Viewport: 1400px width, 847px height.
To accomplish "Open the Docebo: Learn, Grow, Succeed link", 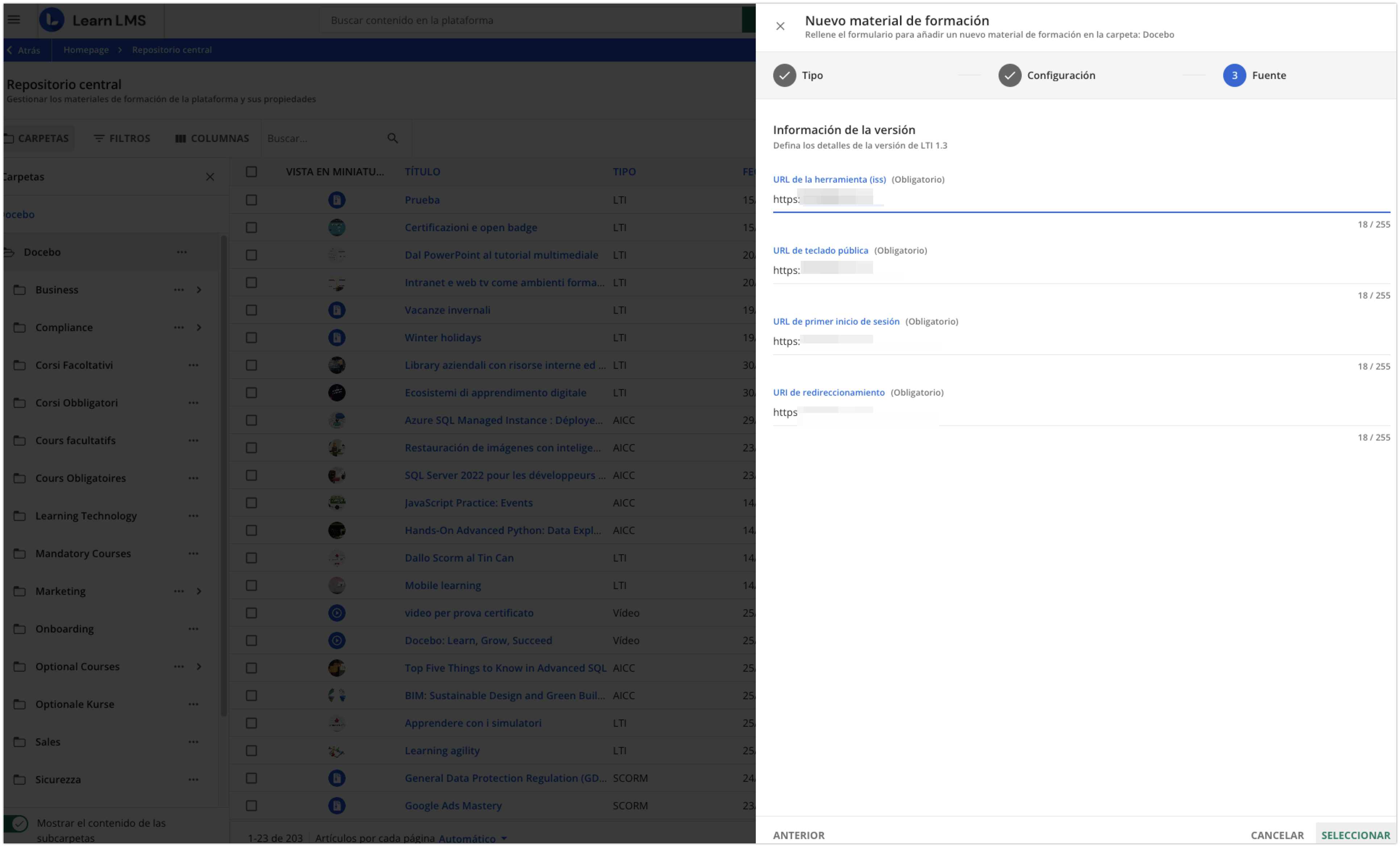I will [x=478, y=640].
